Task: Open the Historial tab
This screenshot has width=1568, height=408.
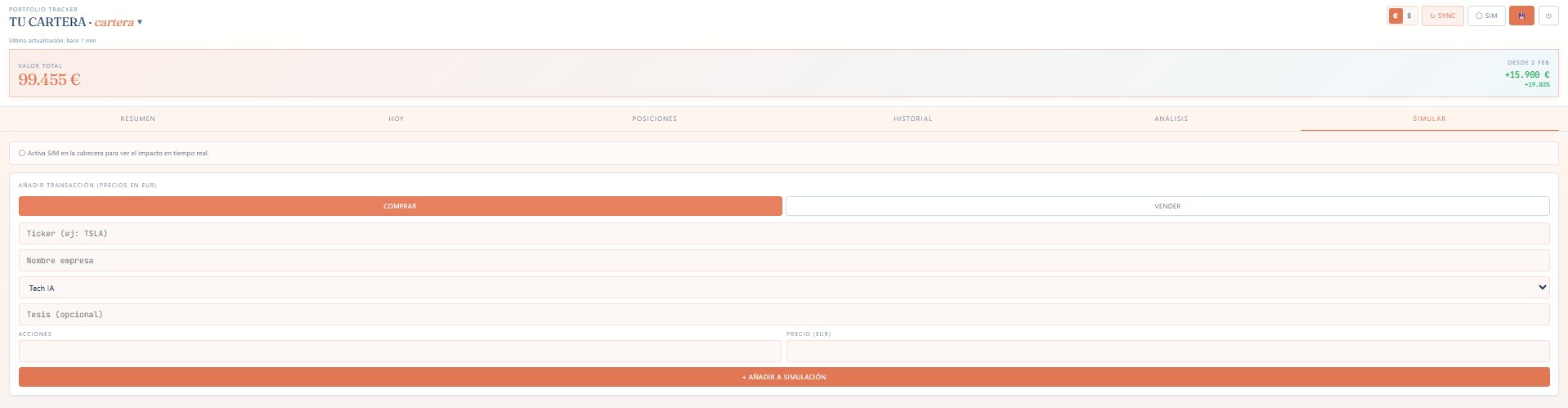Action: click(x=912, y=119)
